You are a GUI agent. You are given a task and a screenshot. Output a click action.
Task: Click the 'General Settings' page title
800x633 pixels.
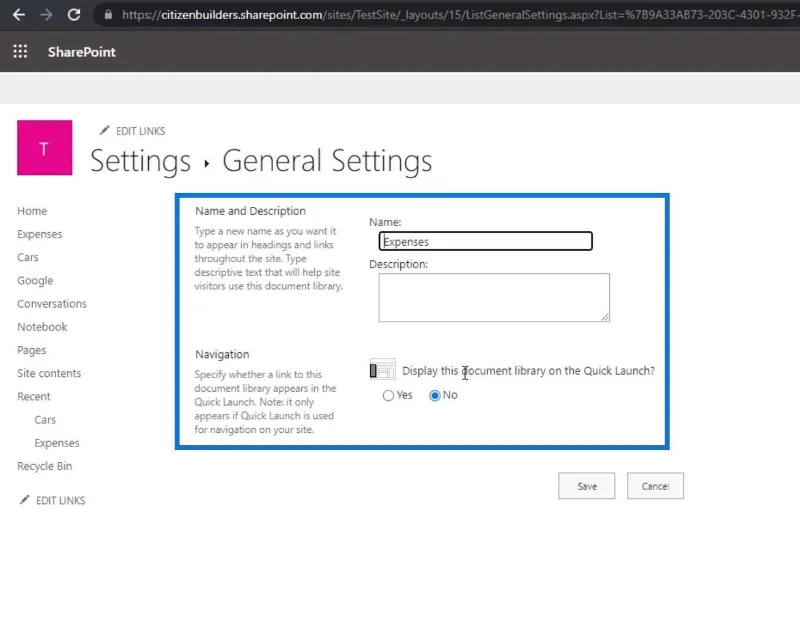click(x=327, y=161)
